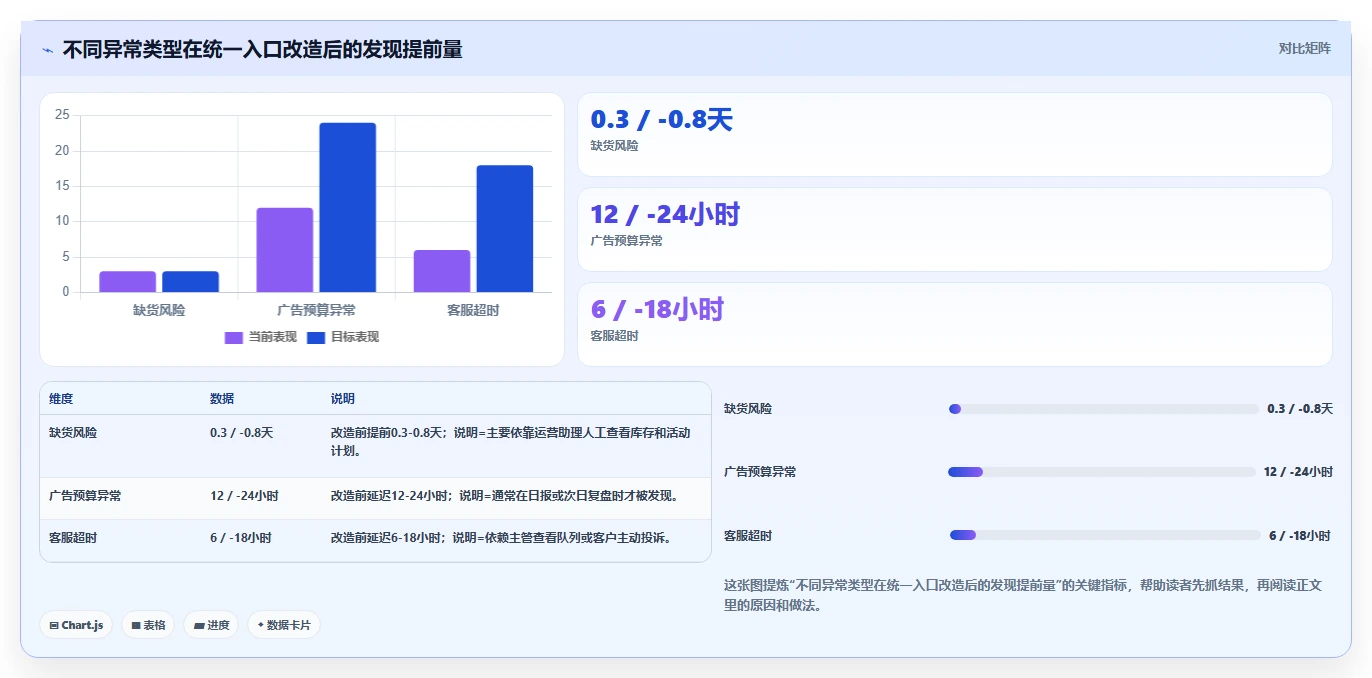Click the 客服超时 x-axis label on chart
The width and height of the screenshot is (1372, 678).
[473, 310]
